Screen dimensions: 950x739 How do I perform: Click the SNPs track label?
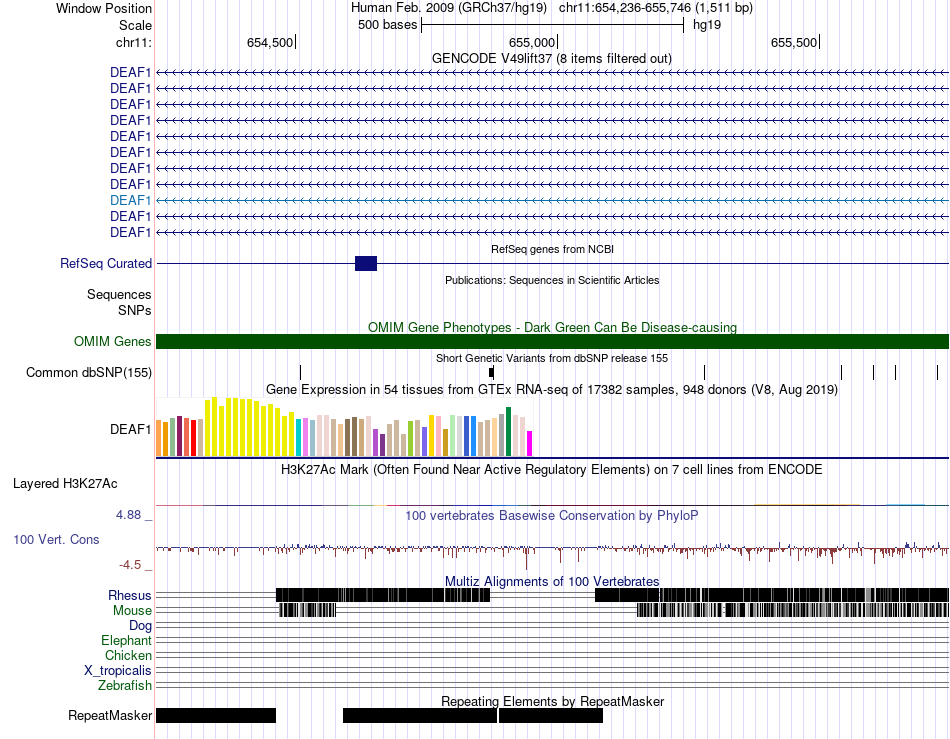click(135, 310)
